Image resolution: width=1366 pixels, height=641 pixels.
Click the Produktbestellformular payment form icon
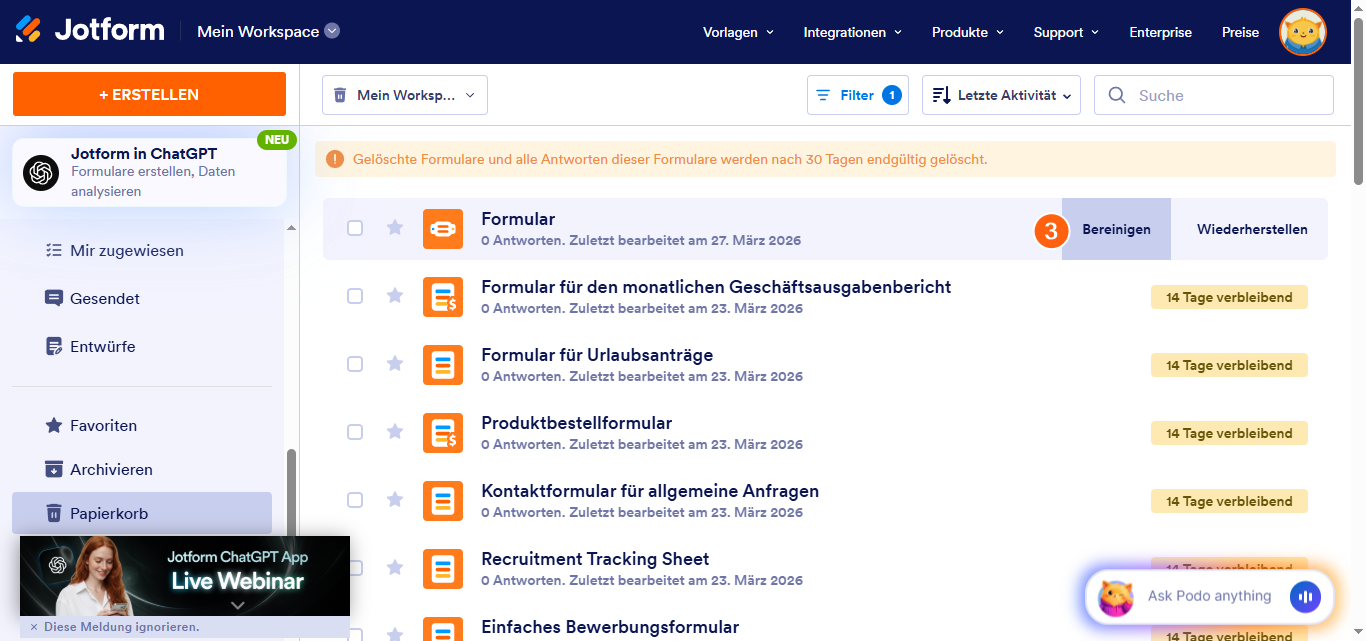point(443,432)
